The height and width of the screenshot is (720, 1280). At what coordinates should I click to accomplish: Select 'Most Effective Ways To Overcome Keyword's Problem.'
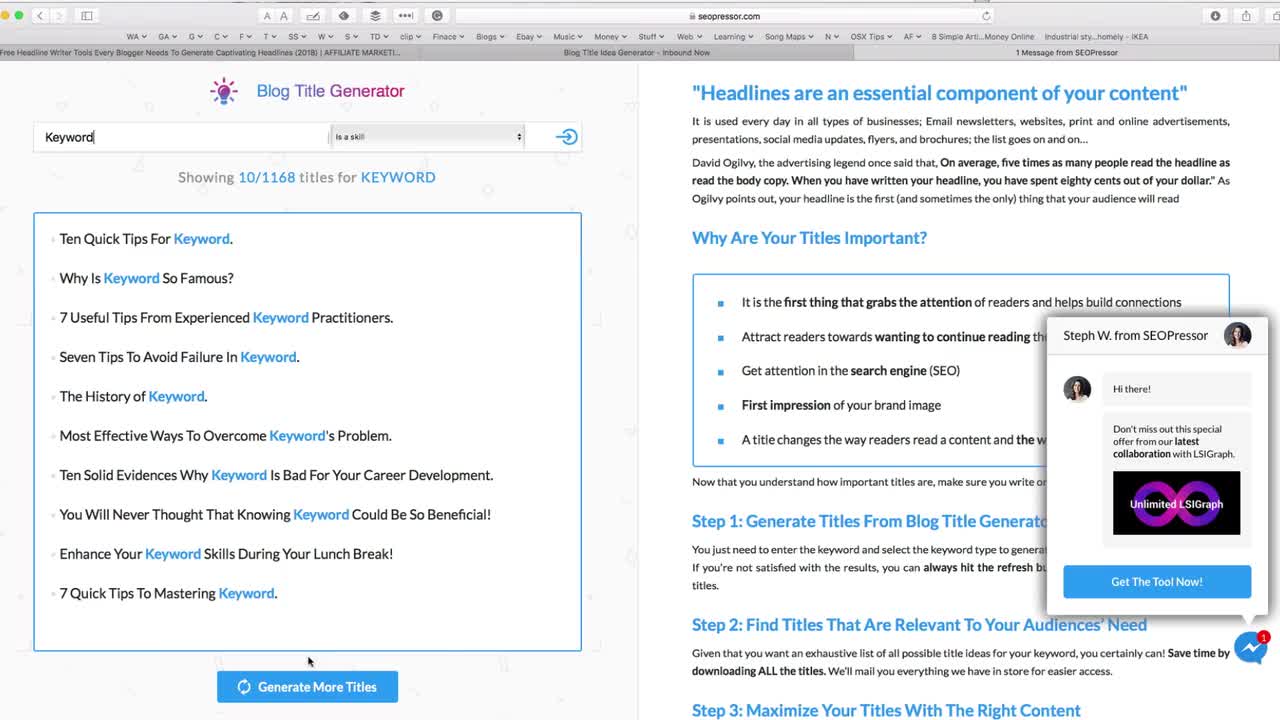click(225, 436)
